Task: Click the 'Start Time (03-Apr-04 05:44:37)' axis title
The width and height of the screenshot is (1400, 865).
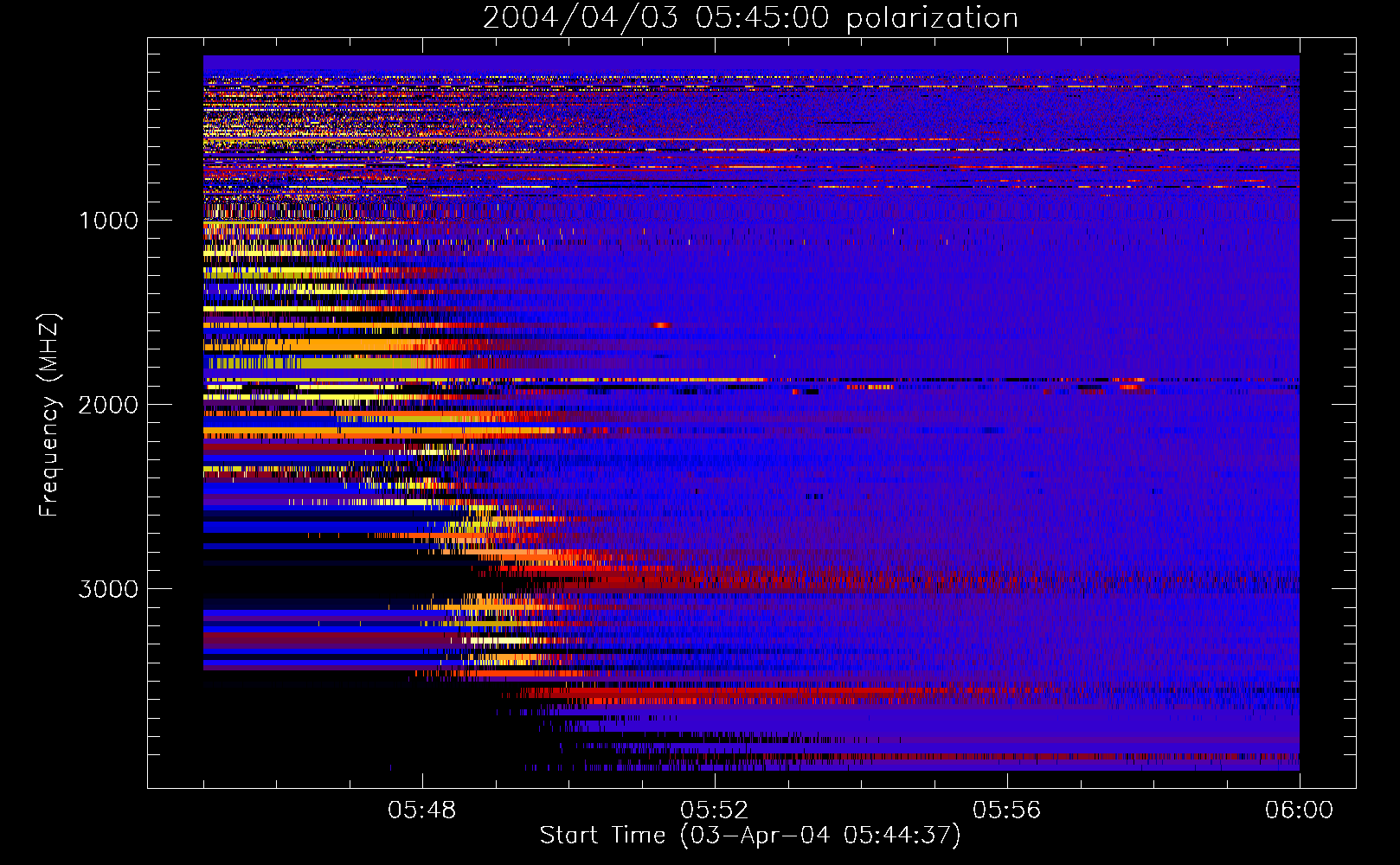Action: (x=750, y=836)
